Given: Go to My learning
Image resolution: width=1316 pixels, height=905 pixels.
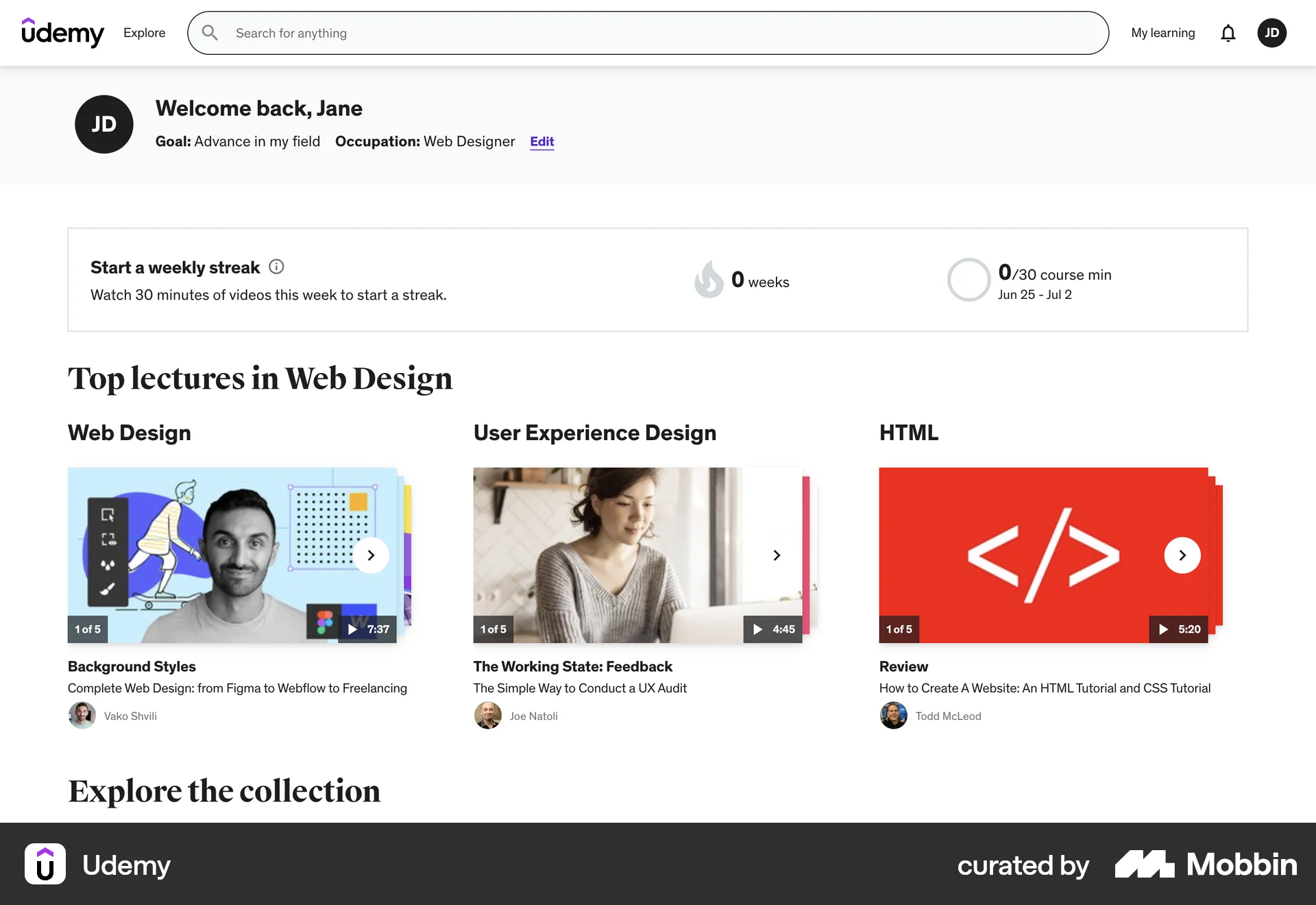Looking at the screenshot, I should (1163, 32).
